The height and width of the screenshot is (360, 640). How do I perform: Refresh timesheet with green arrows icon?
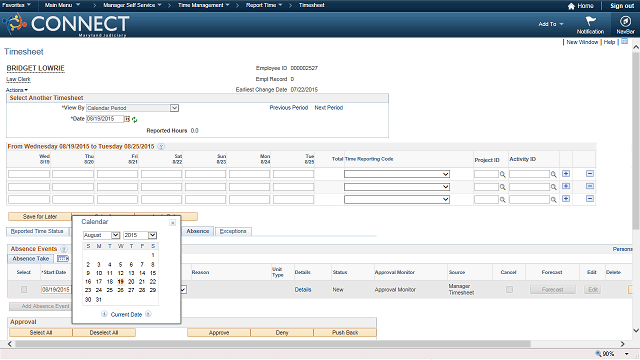point(134,120)
